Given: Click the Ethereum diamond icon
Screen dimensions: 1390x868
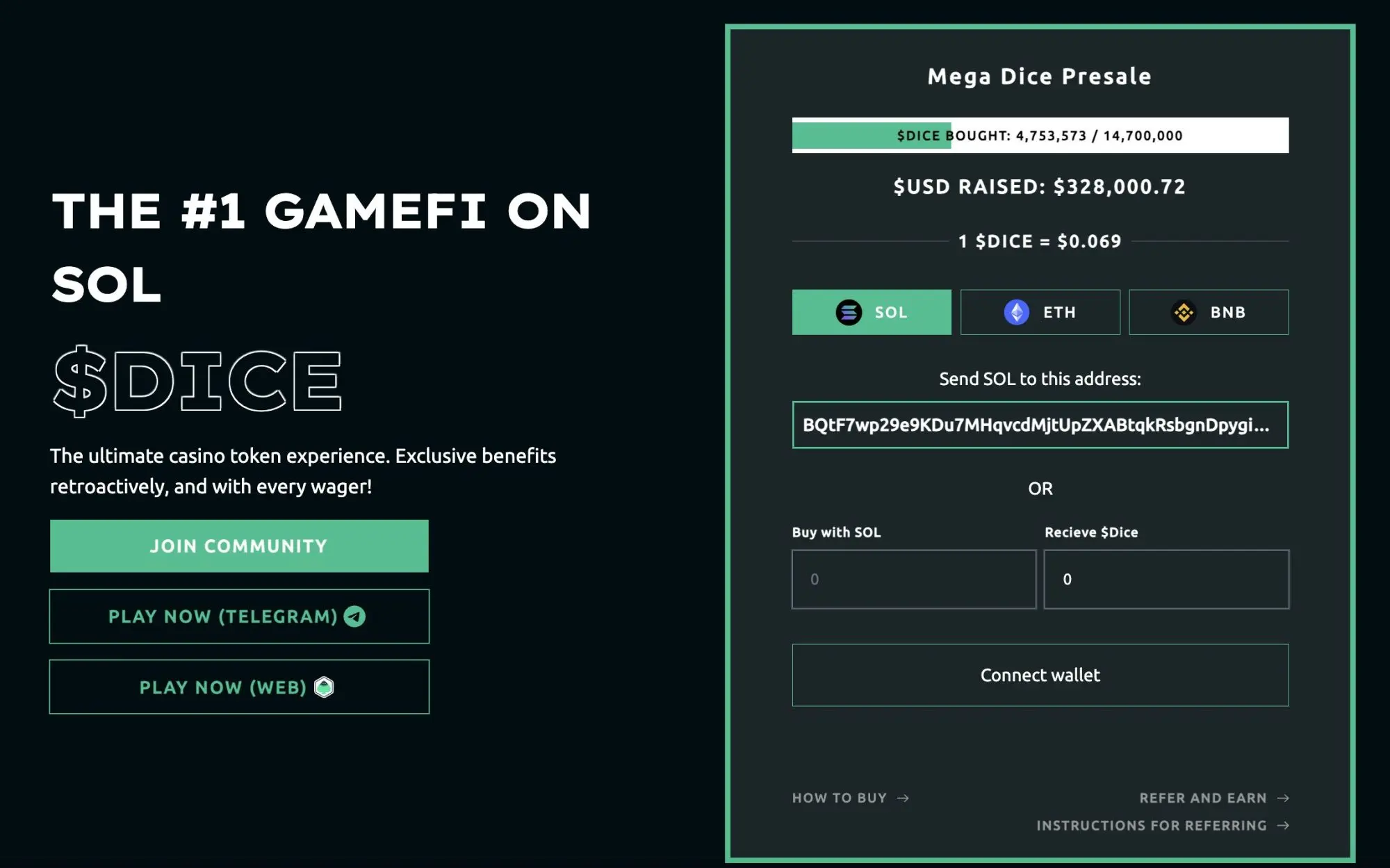Looking at the screenshot, I should pyautogui.click(x=1016, y=313).
